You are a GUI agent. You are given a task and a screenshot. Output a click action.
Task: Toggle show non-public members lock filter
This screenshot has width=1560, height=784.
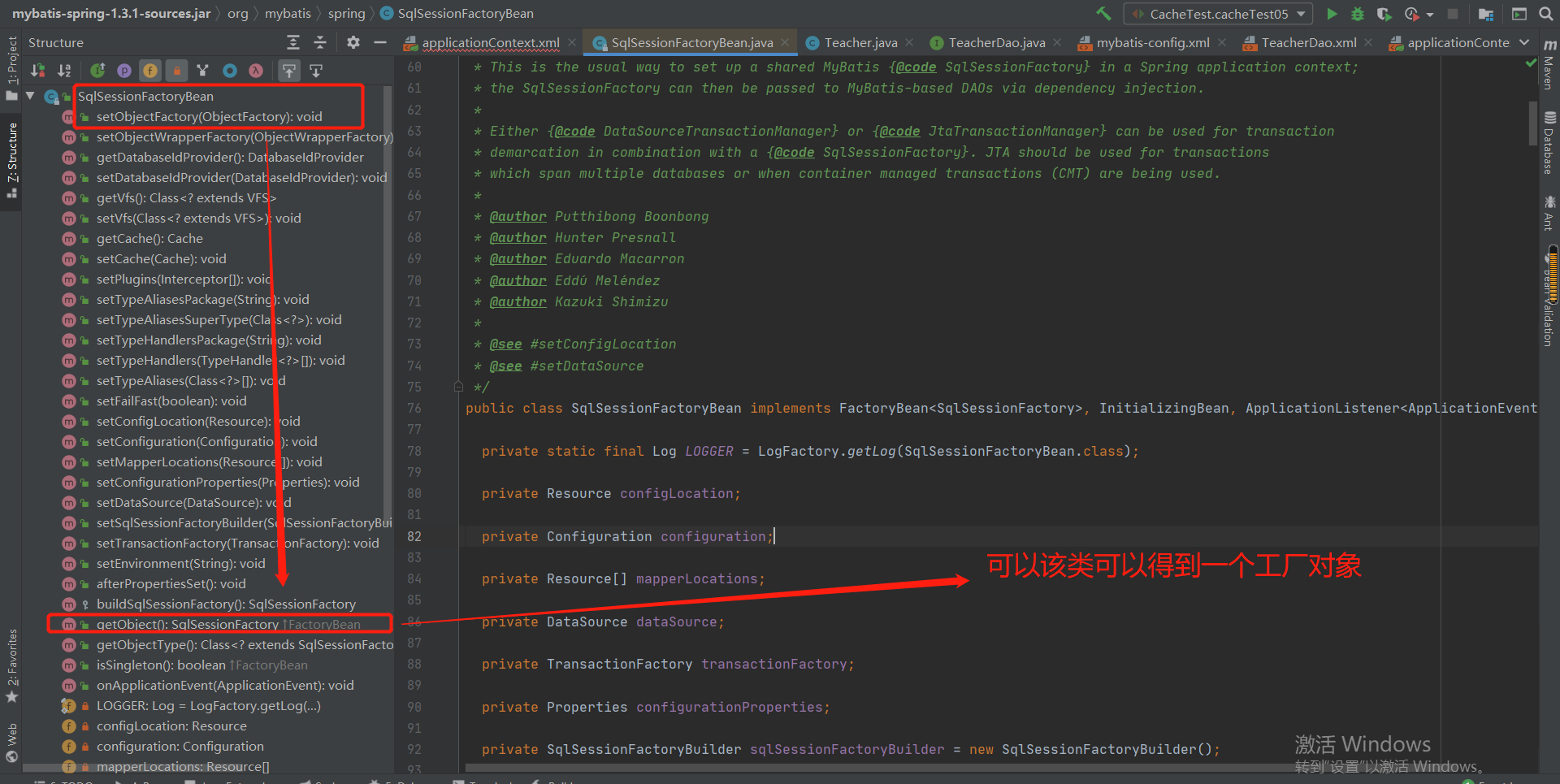[x=176, y=71]
